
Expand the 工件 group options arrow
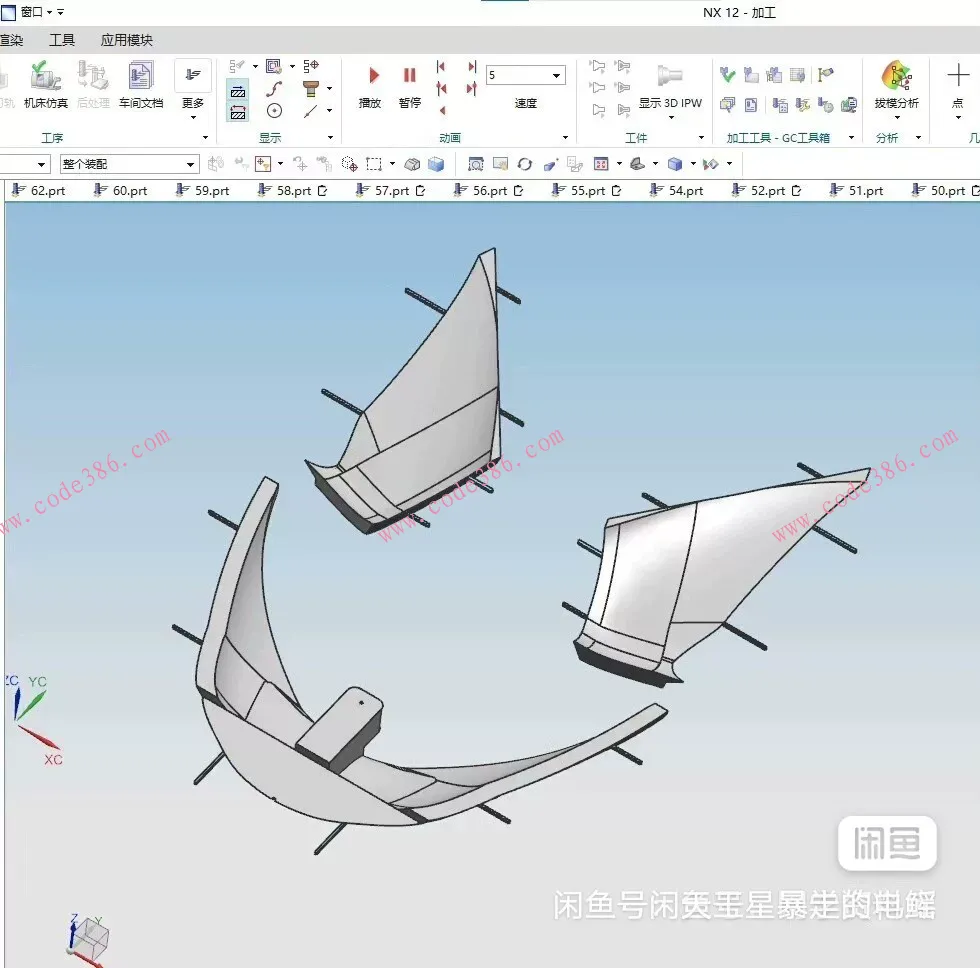701,137
